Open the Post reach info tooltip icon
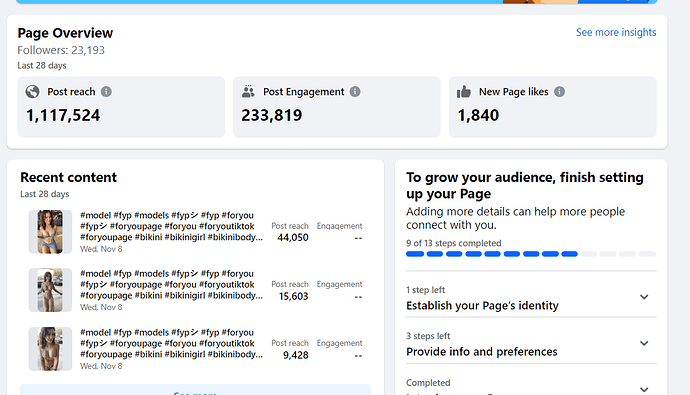 point(106,91)
